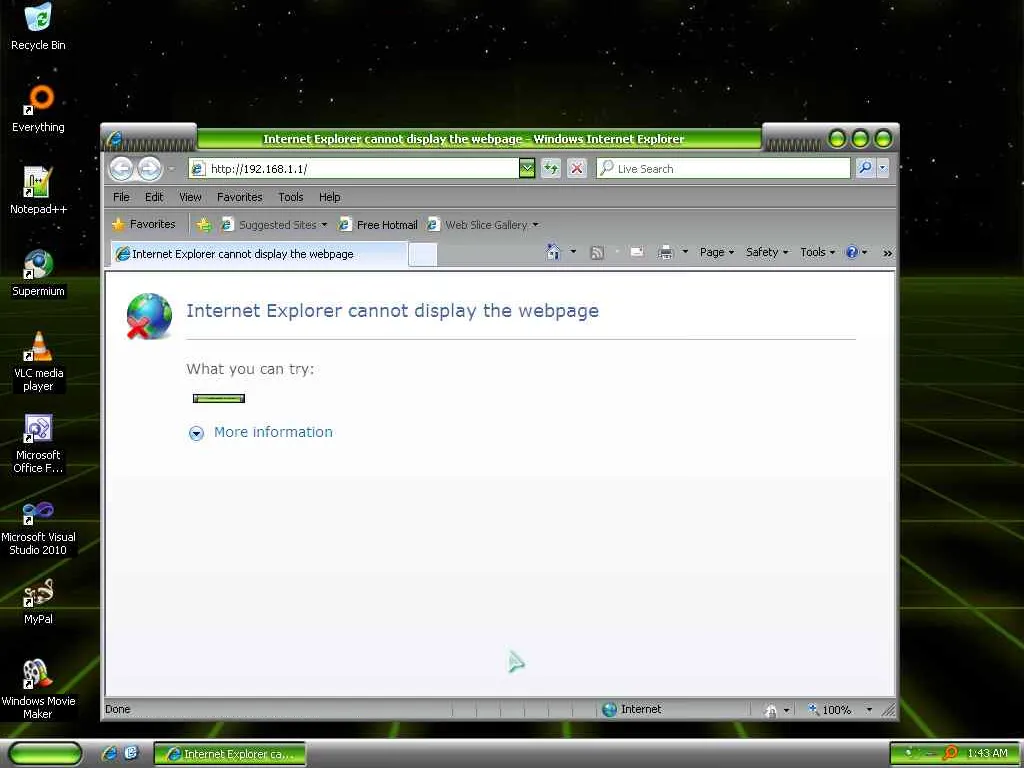Click the Internet Explorer title bar icon
Viewport: 1024px width, 768px height.
tap(116, 138)
